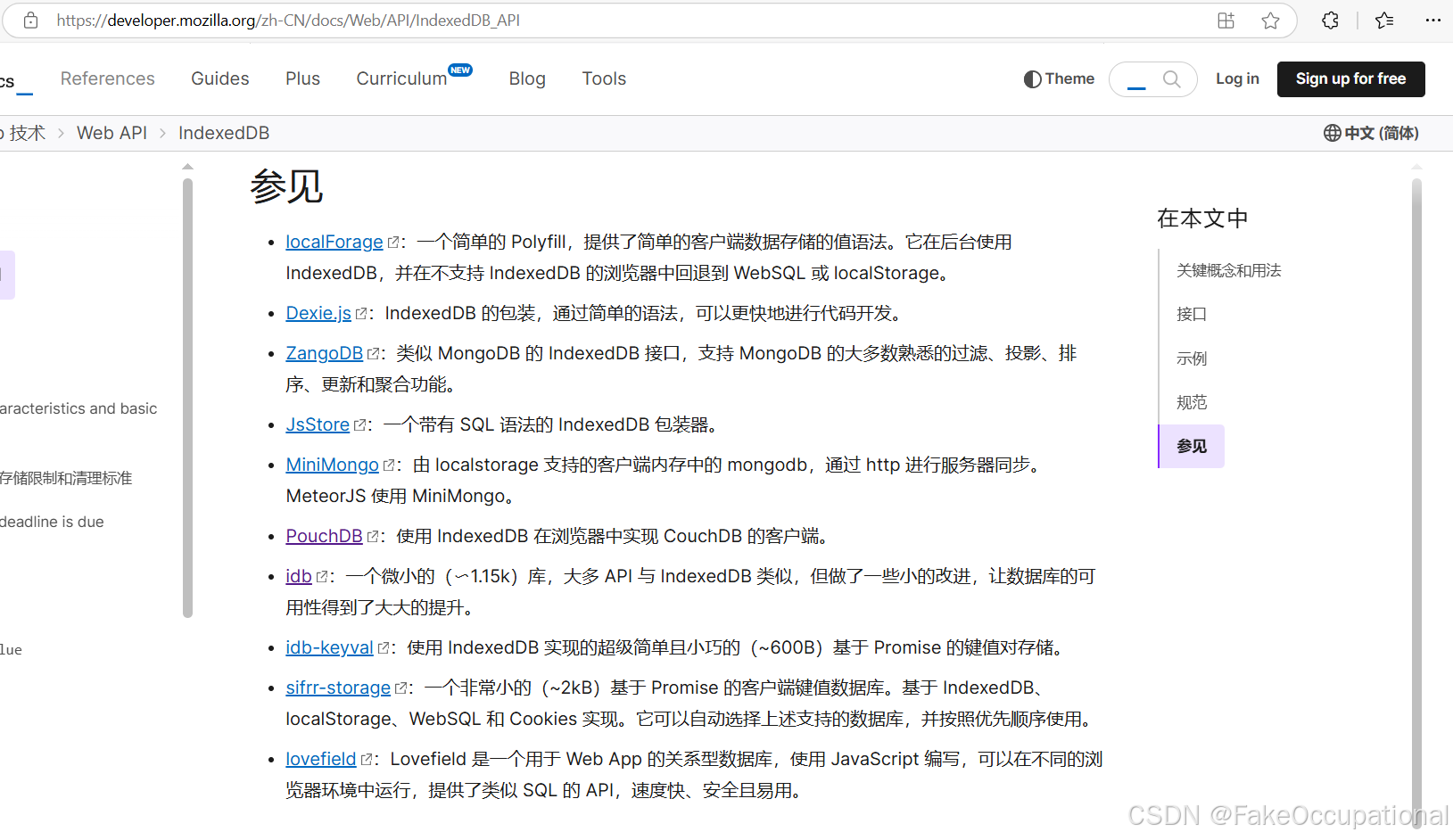Open the Tools menu
This screenshot has height=840, width=1453.
coord(604,78)
